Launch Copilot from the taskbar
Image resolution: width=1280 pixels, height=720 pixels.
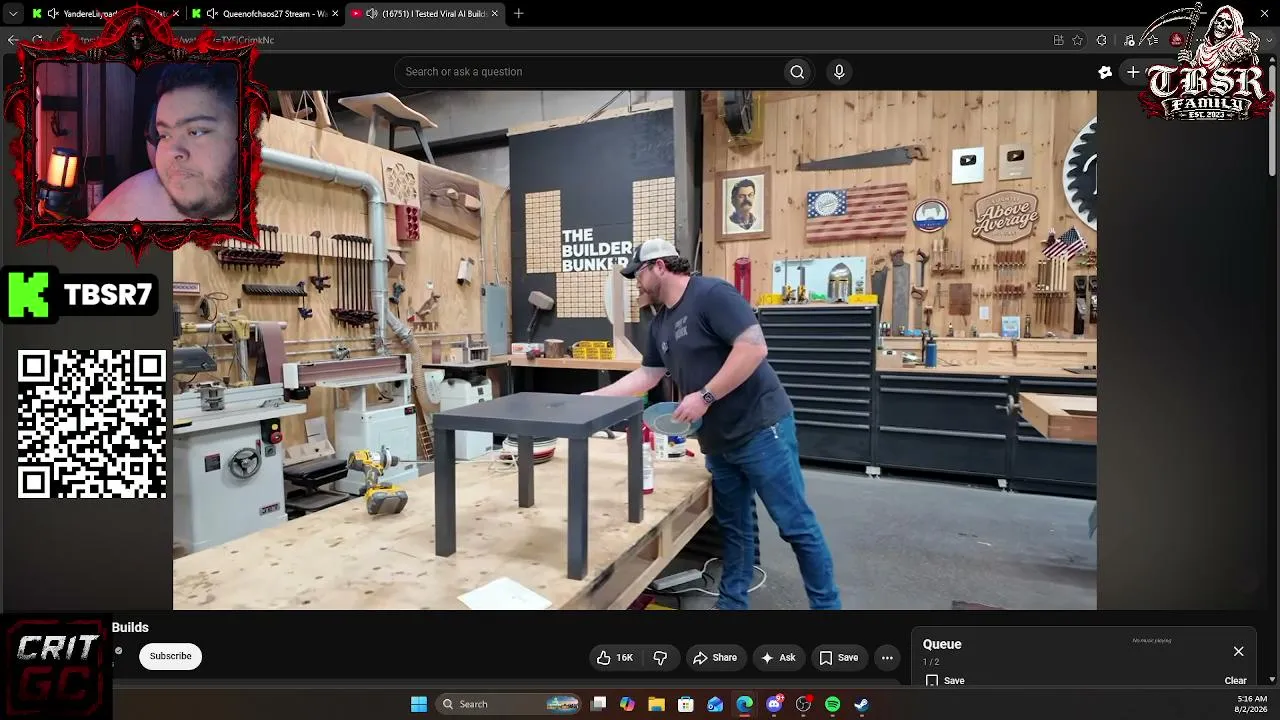627,704
